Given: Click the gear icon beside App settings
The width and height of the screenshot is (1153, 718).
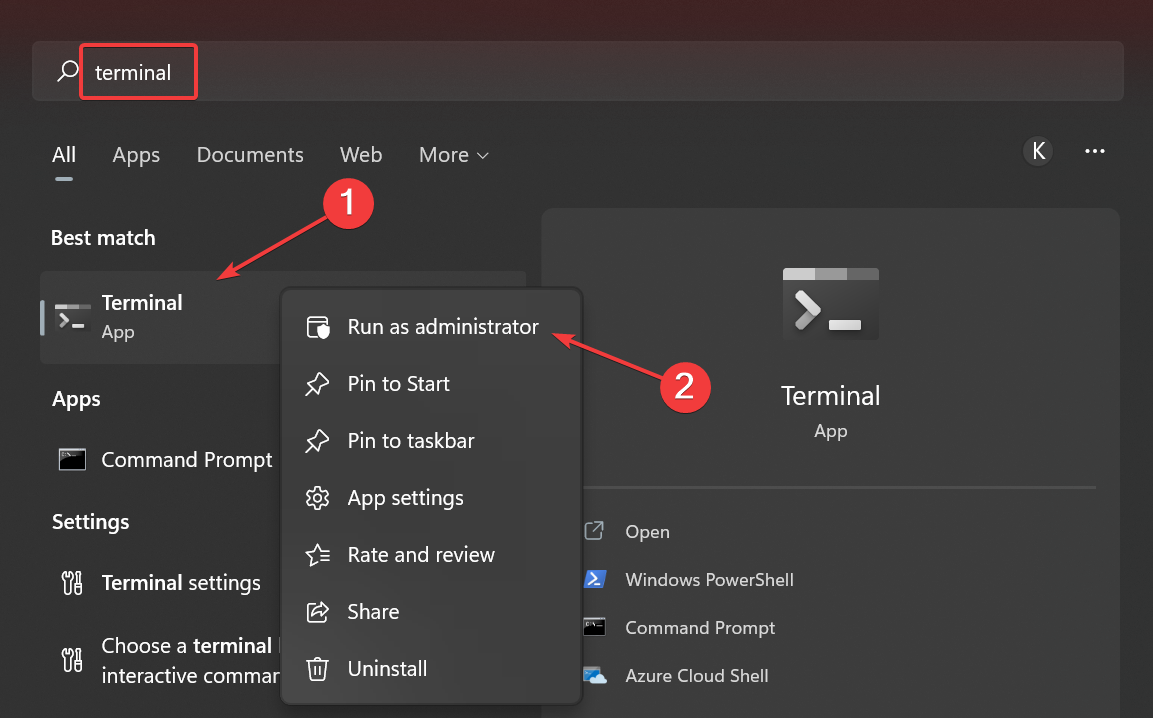Looking at the screenshot, I should pos(318,498).
